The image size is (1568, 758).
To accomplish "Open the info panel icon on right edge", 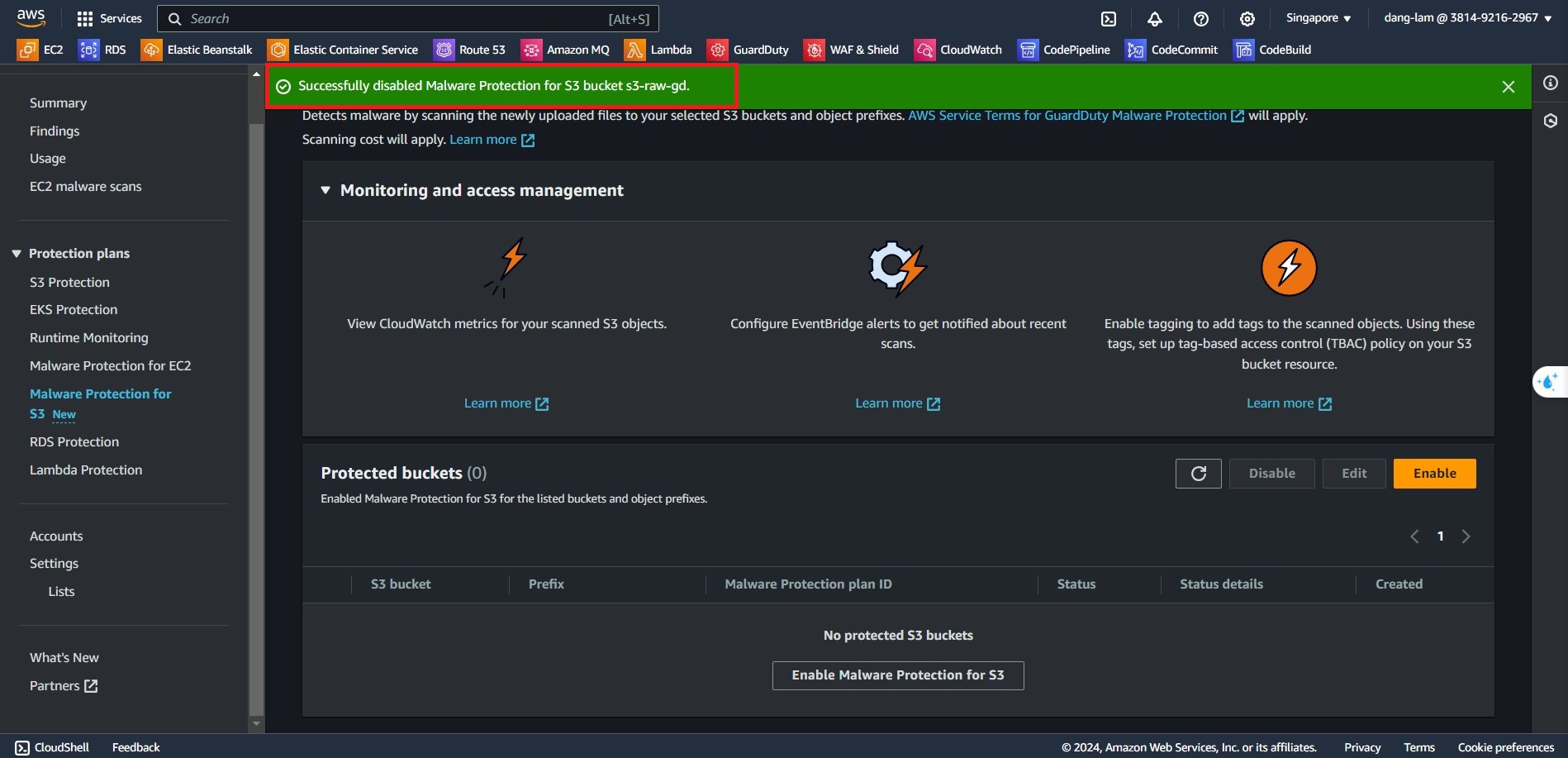I will click(x=1551, y=83).
